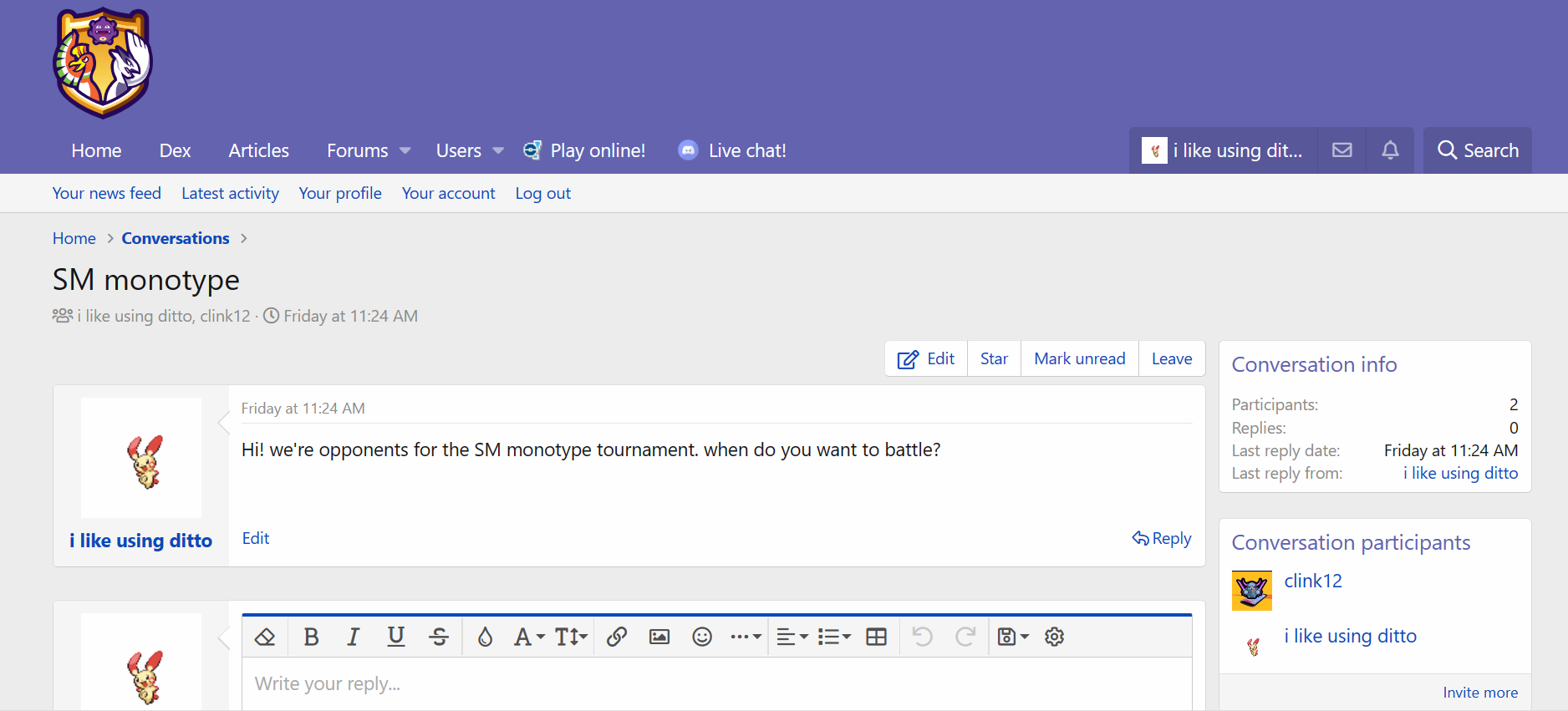Toggle italic text formatting

[353, 637]
